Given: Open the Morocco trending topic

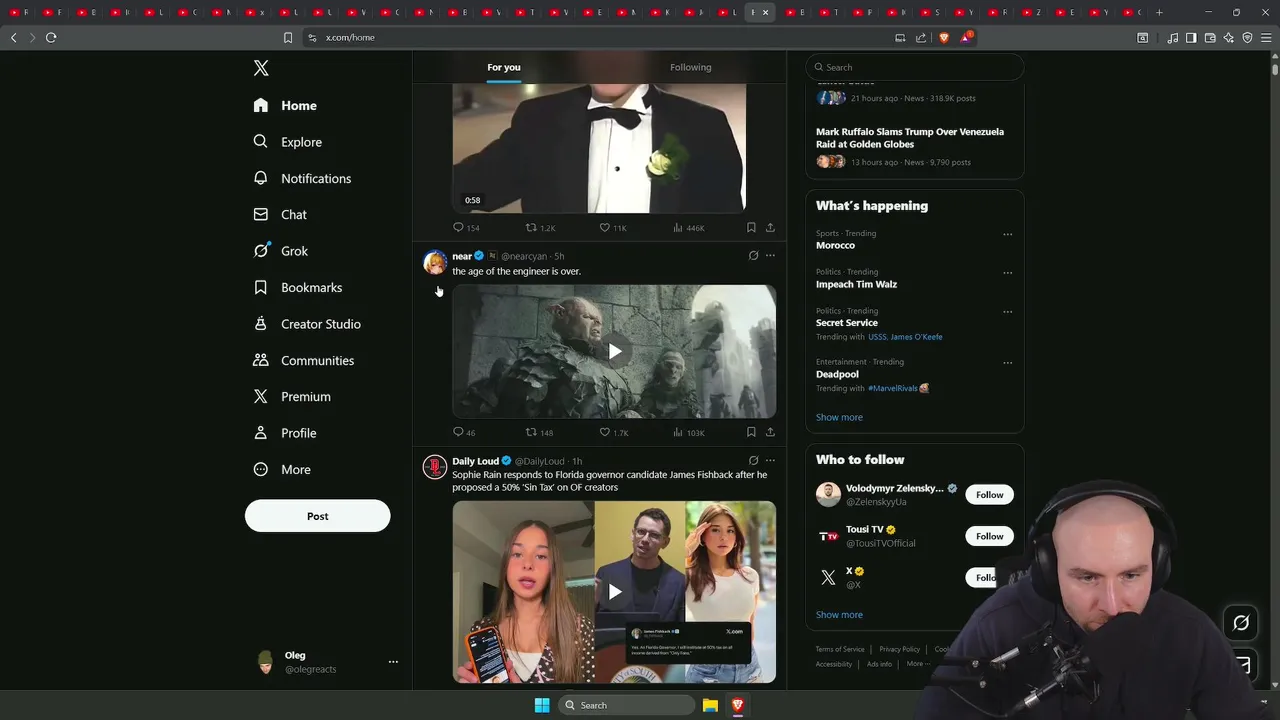Looking at the screenshot, I should pyautogui.click(x=835, y=245).
